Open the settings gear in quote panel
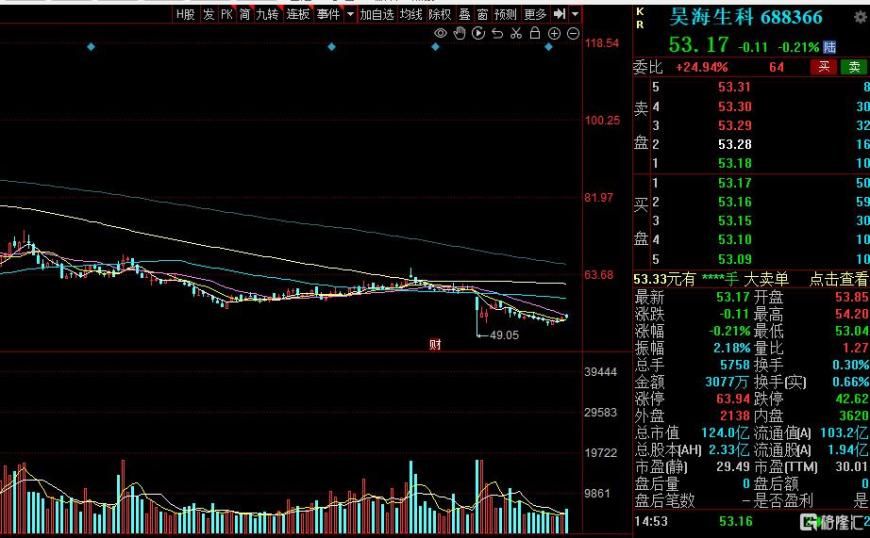Screen dimensions: 870x538 [860, 18]
